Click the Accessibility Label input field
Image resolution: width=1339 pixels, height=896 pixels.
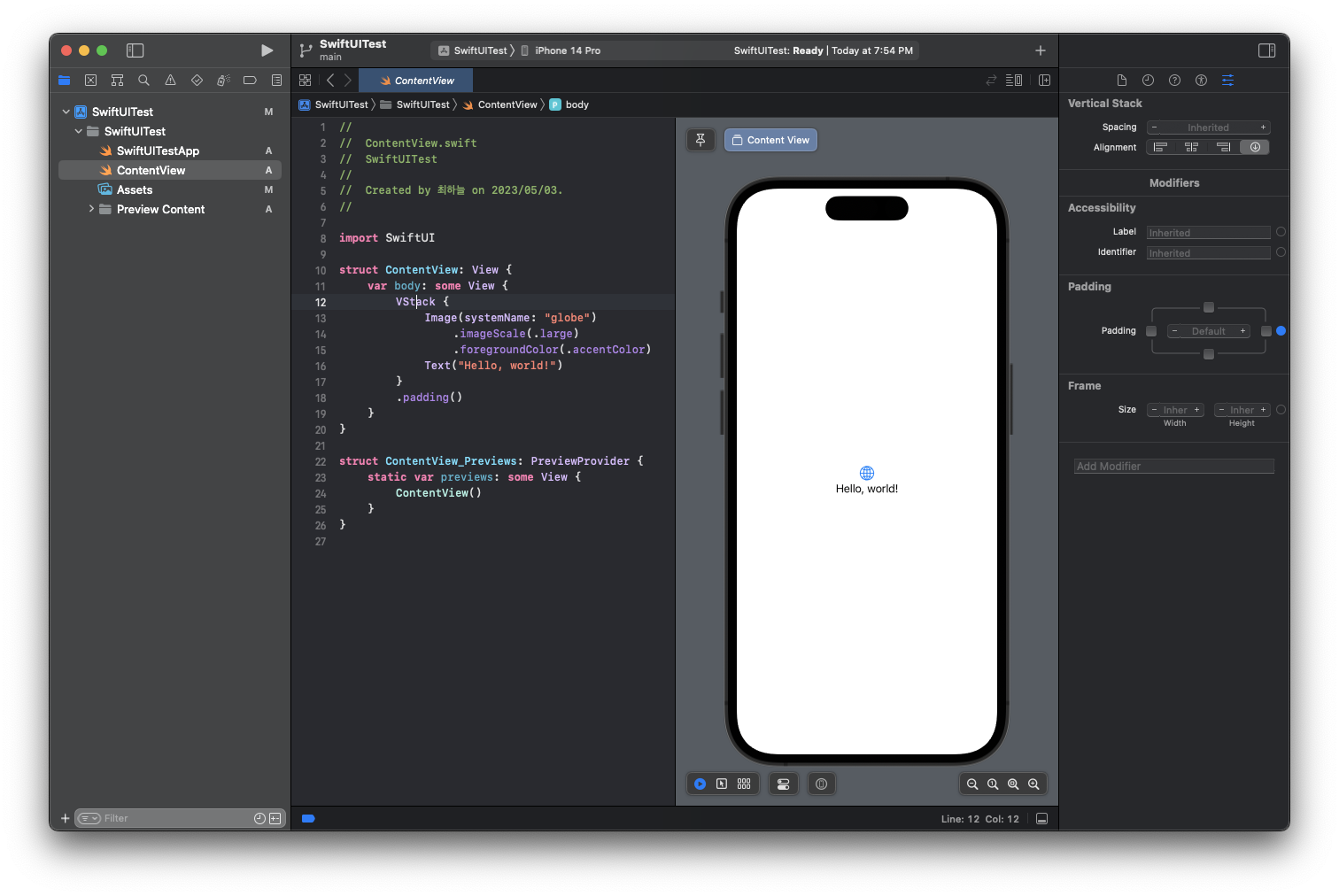(1208, 233)
